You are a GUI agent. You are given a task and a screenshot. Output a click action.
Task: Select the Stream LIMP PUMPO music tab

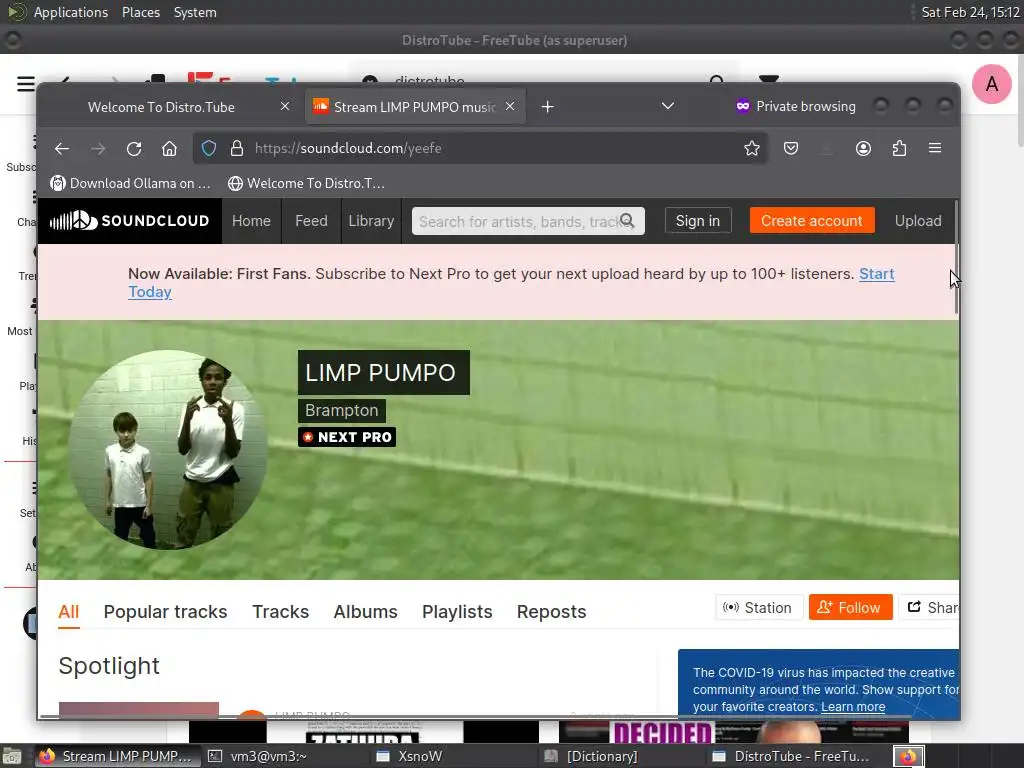(415, 107)
